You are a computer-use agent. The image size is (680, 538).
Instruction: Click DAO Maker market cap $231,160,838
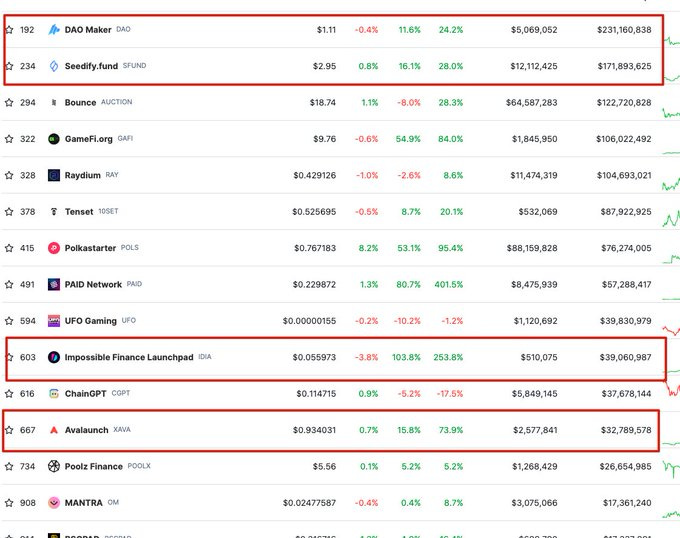(x=624, y=30)
